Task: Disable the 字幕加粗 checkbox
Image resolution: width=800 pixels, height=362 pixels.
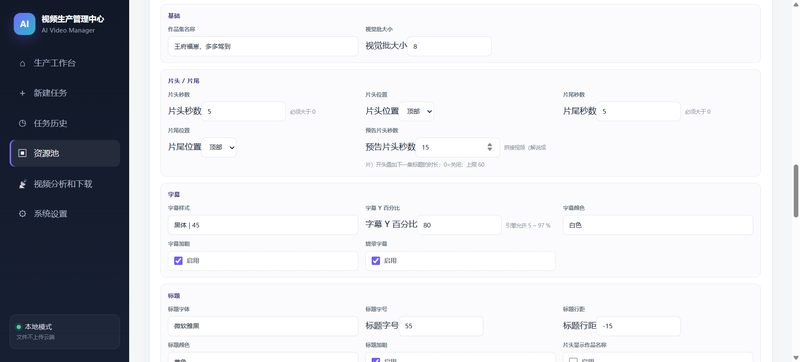Action: point(178,261)
